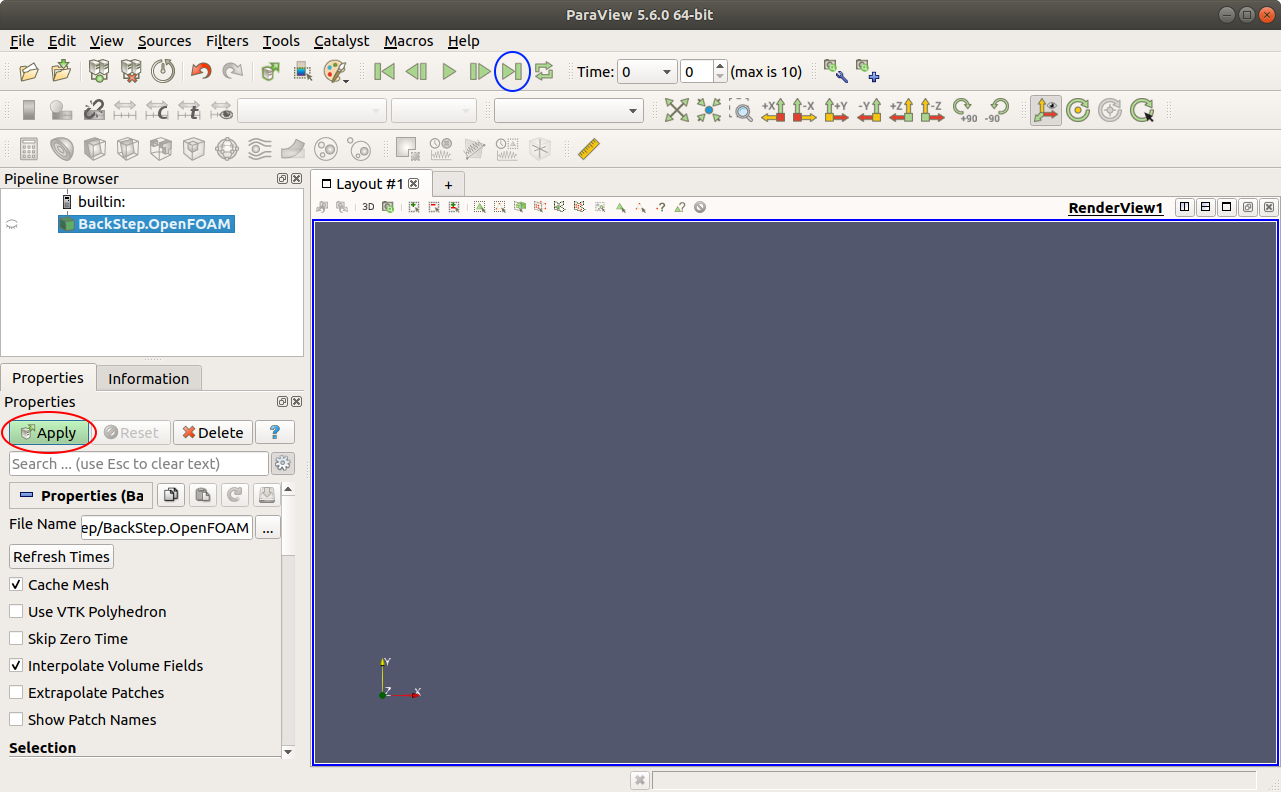Set view direction to -Z

(x=932, y=110)
